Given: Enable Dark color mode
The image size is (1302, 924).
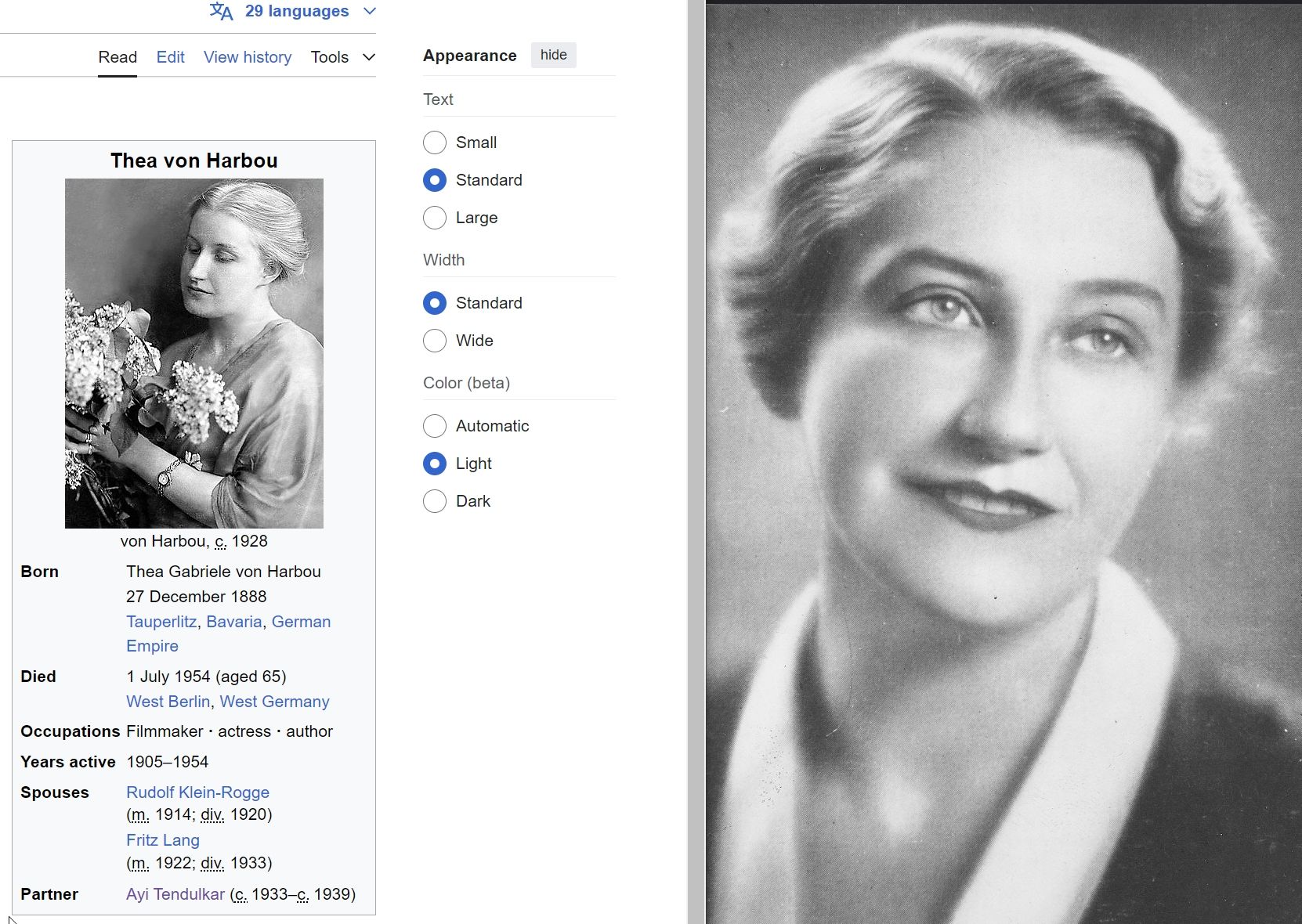Looking at the screenshot, I should pyautogui.click(x=435, y=501).
